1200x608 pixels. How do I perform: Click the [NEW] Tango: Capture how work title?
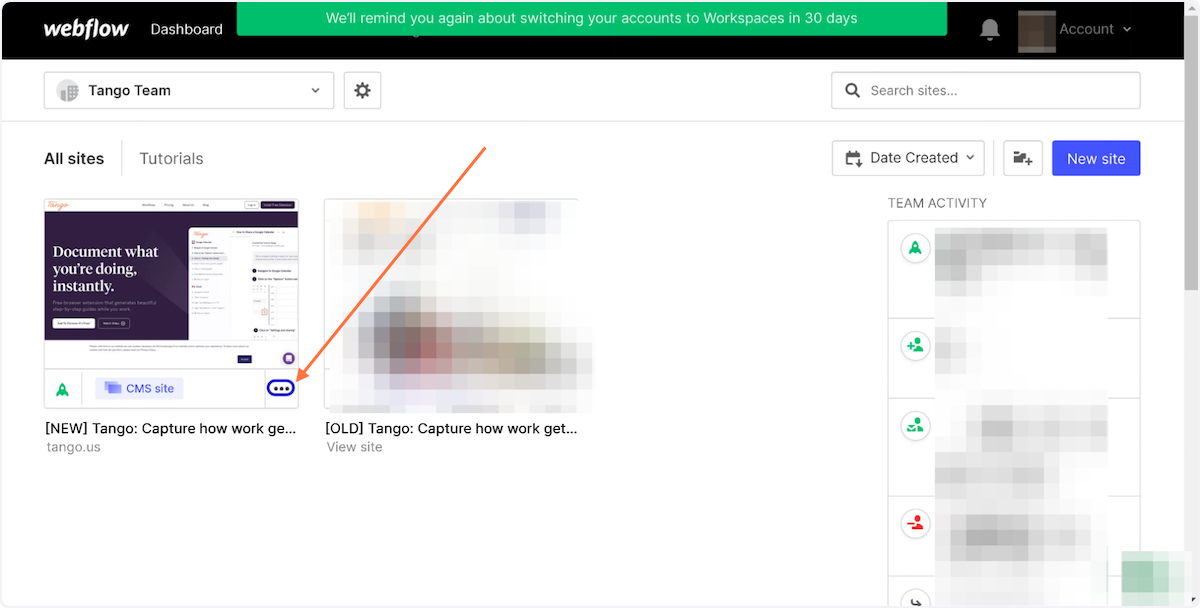coord(171,428)
